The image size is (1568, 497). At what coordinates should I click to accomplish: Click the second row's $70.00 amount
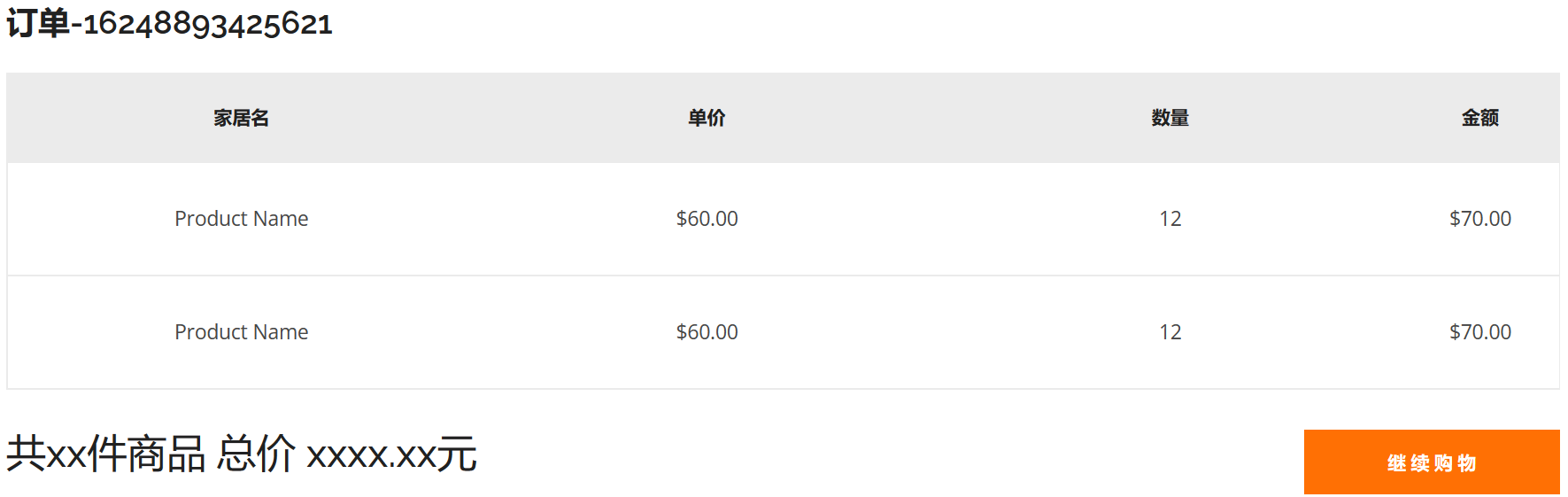(x=1479, y=332)
